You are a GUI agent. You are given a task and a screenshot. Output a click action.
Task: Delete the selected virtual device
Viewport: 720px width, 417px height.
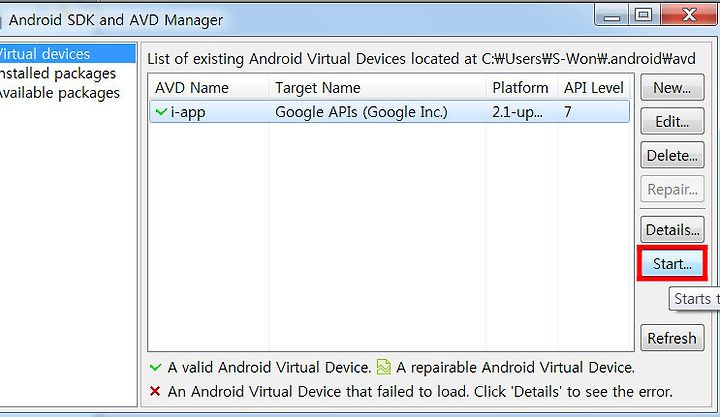coord(672,155)
